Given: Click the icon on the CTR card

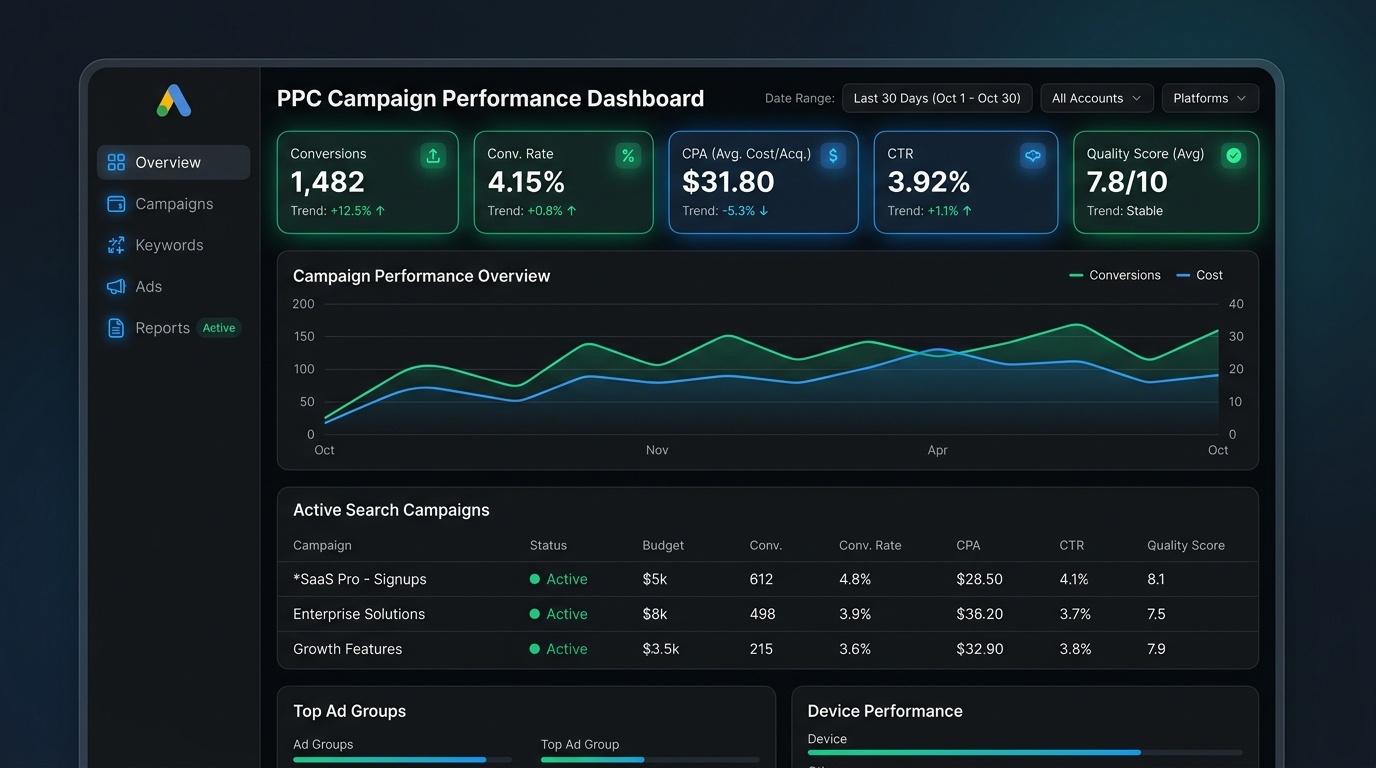Looking at the screenshot, I should point(1033,155).
